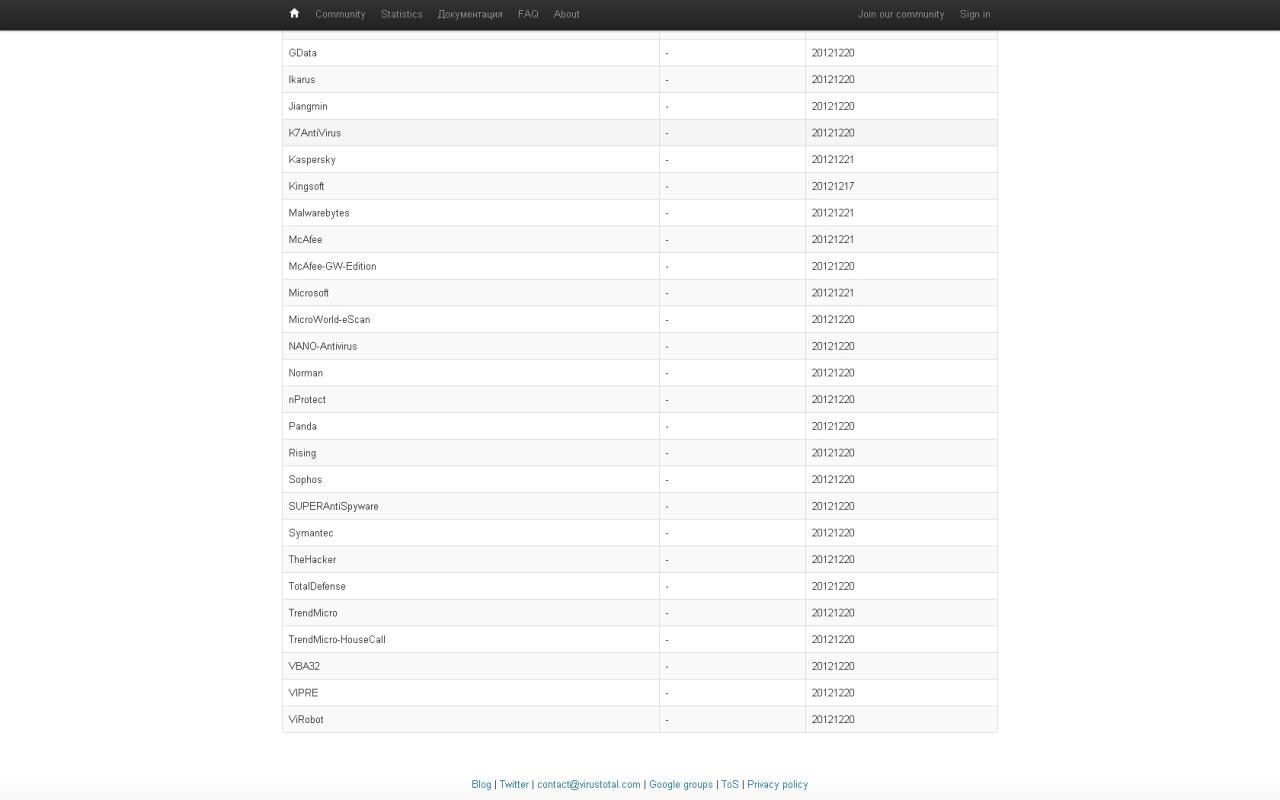Screen dimensions: 1280x800
Task: Click the Sign in link
Action: [x=975, y=14]
